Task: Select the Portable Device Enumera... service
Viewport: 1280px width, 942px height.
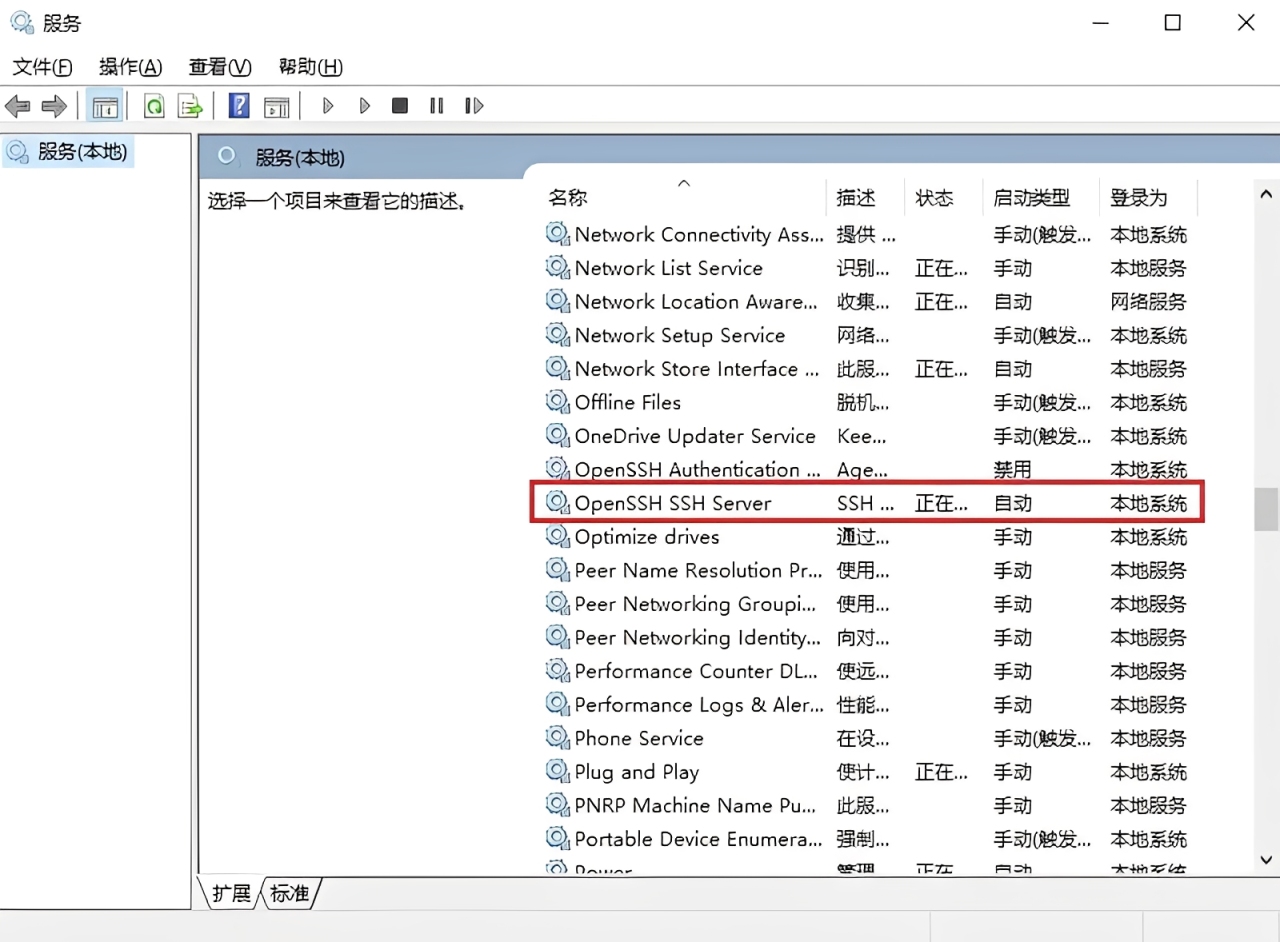Action: (867, 839)
